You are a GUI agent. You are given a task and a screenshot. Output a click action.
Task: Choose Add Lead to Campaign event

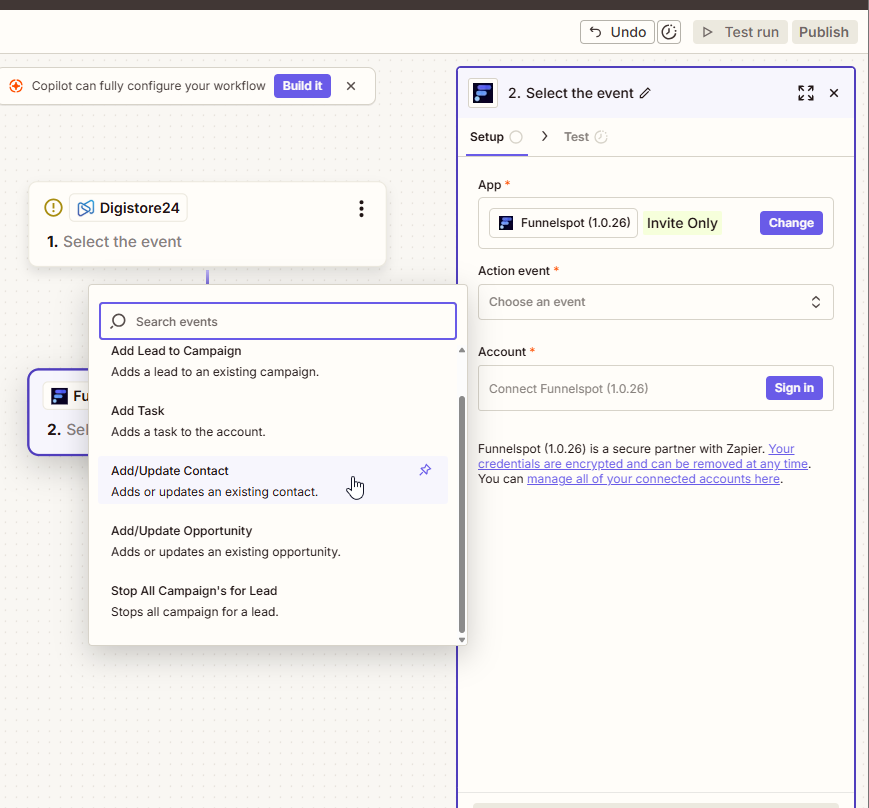pos(273,361)
